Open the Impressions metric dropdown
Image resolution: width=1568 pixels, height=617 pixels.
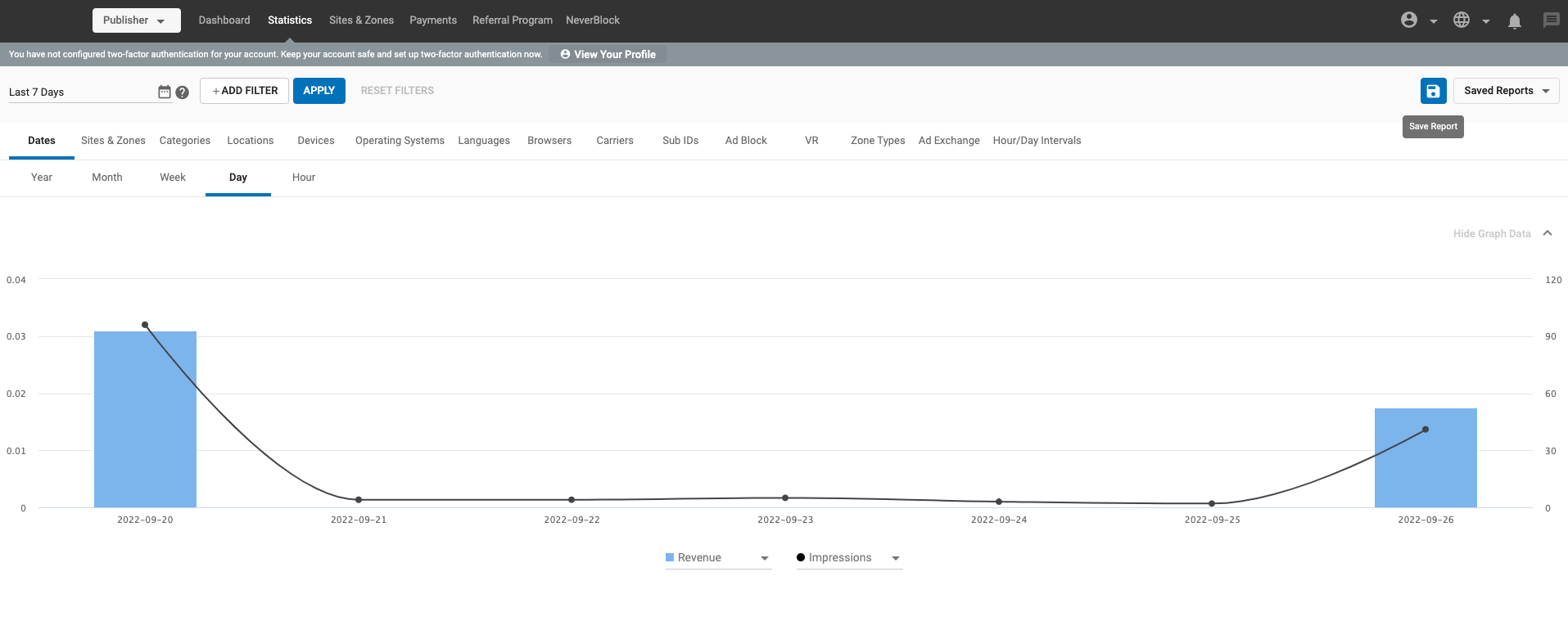click(x=848, y=558)
